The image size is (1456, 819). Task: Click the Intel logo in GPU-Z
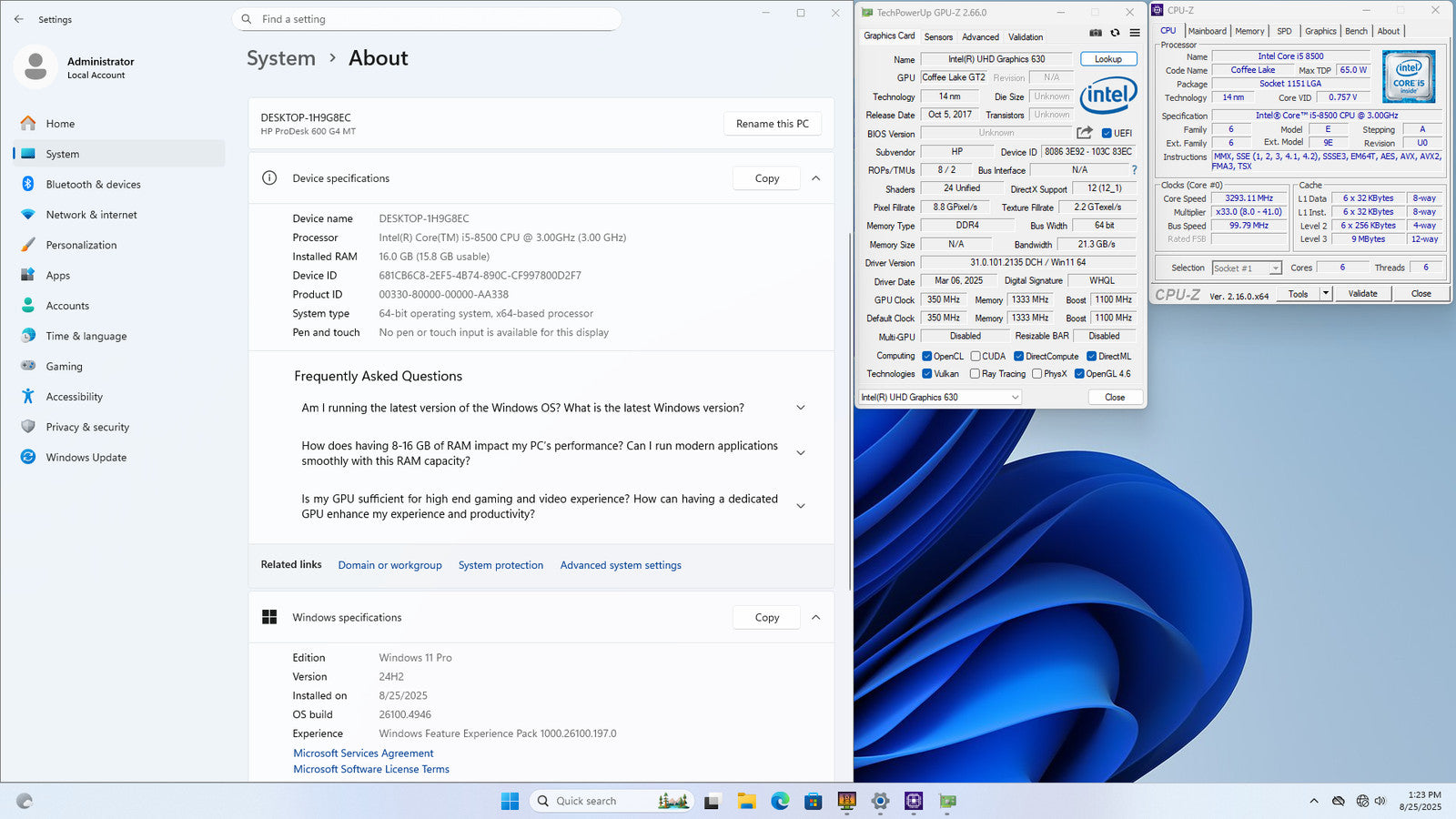point(1107,95)
